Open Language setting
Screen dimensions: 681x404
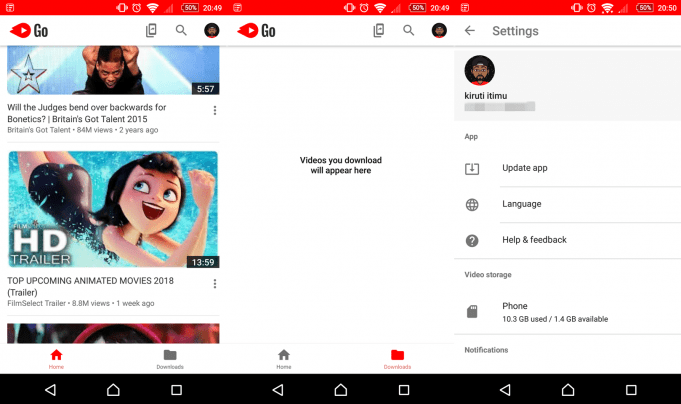click(568, 205)
